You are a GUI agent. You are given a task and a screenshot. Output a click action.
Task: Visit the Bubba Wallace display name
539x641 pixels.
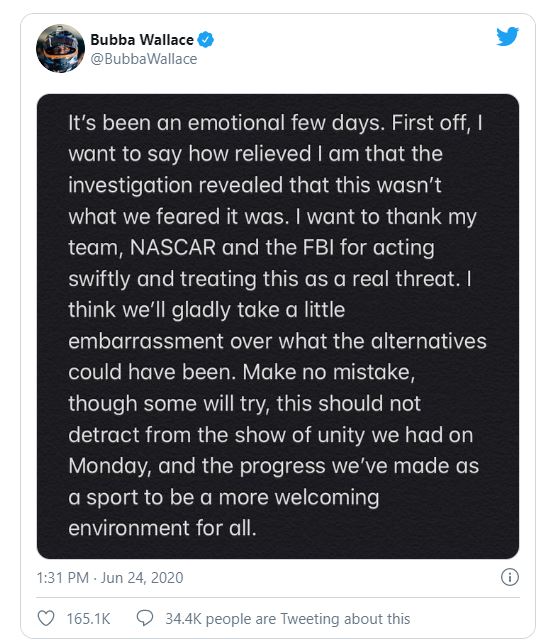tap(141, 40)
